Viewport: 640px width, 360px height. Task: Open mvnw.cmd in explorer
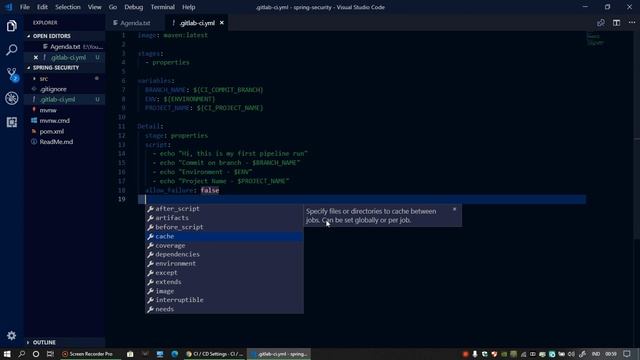pyautogui.click(x=64, y=121)
